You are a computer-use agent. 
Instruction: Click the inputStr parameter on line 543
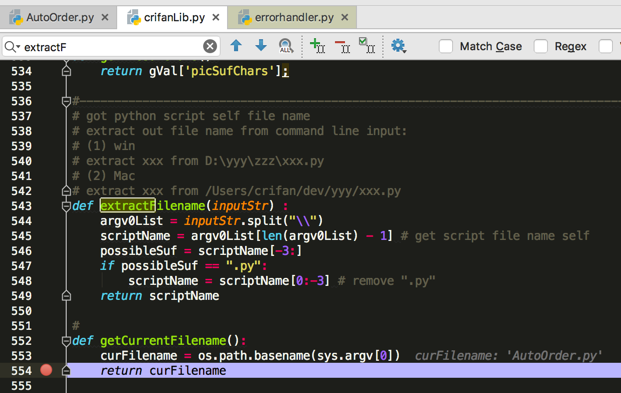coord(240,206)
